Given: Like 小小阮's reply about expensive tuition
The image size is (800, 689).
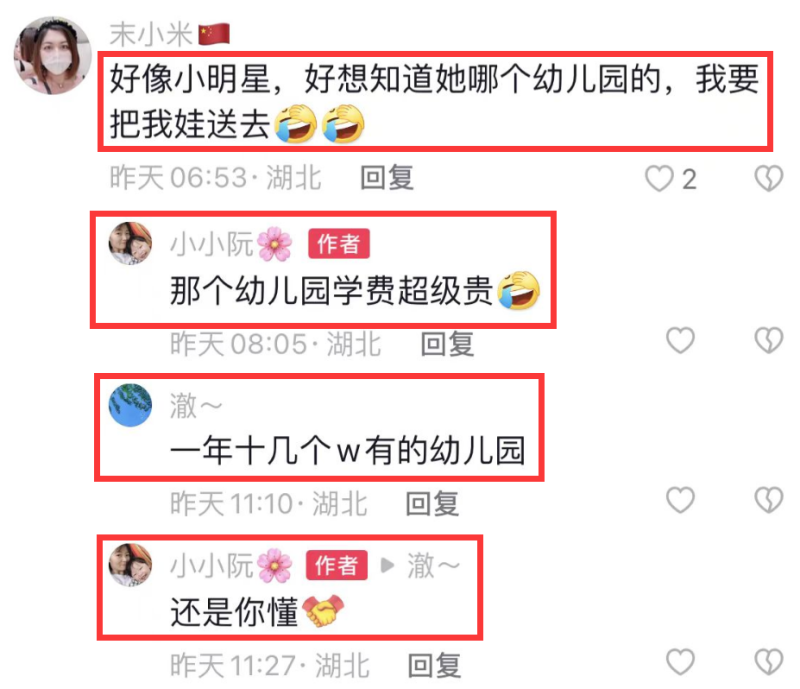Looking at the screenshot, I should (x=680, y=340).
